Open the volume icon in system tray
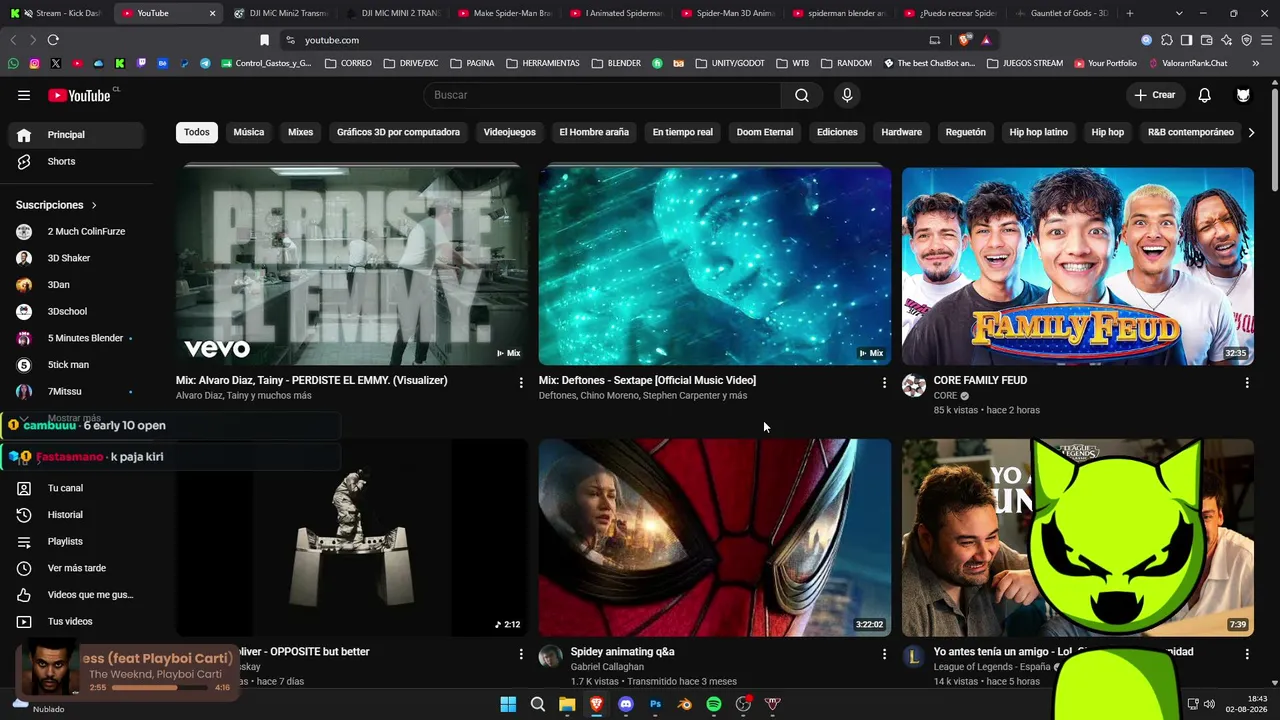The height and width of the screenshot is (720, 1280). coord(1209,704)
